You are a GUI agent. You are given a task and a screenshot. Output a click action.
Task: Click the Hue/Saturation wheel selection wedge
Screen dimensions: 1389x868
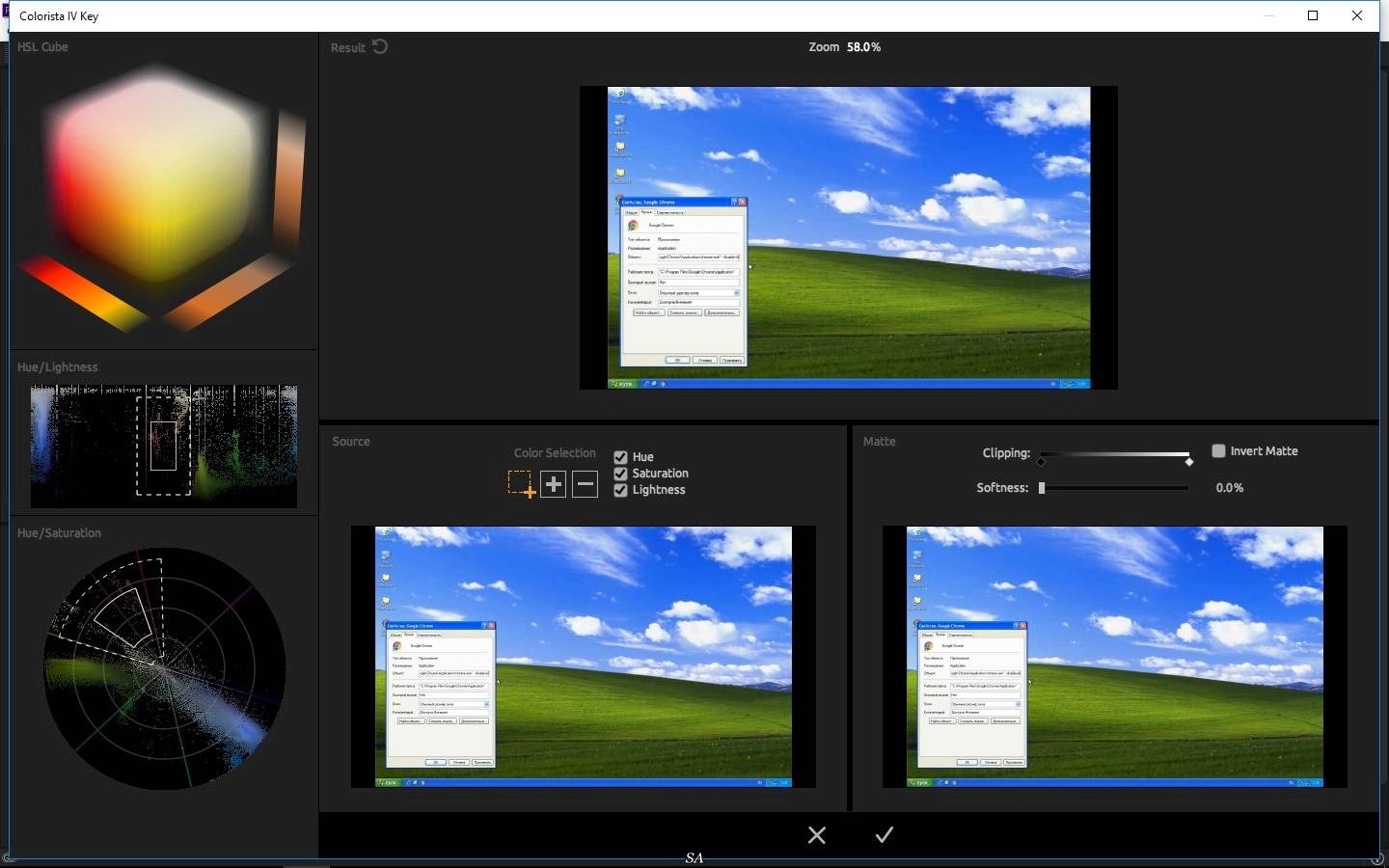pyautogui.click(x=122, y=617)
